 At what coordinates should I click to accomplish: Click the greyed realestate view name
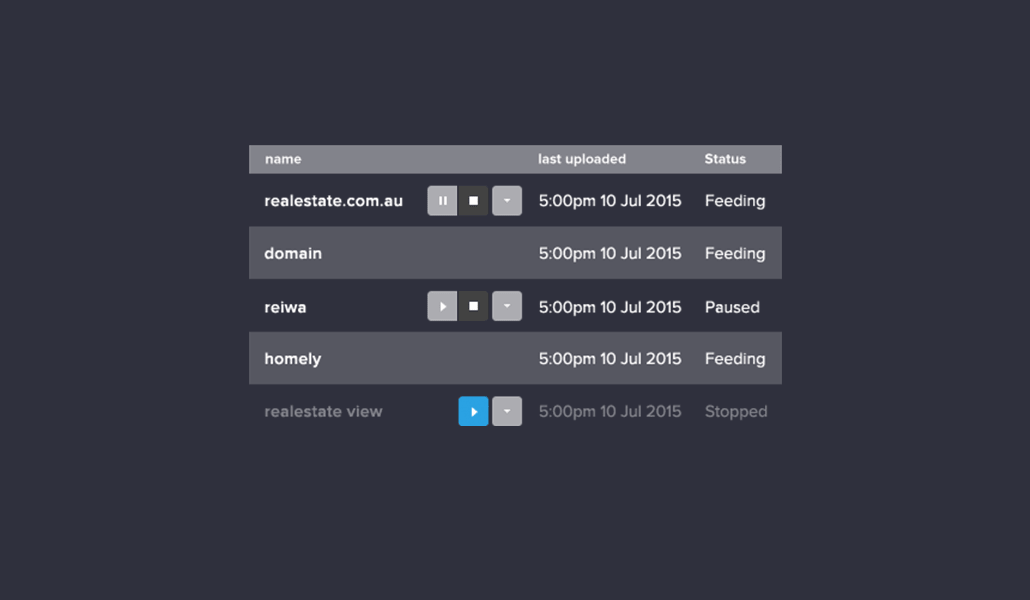[323, 412]
